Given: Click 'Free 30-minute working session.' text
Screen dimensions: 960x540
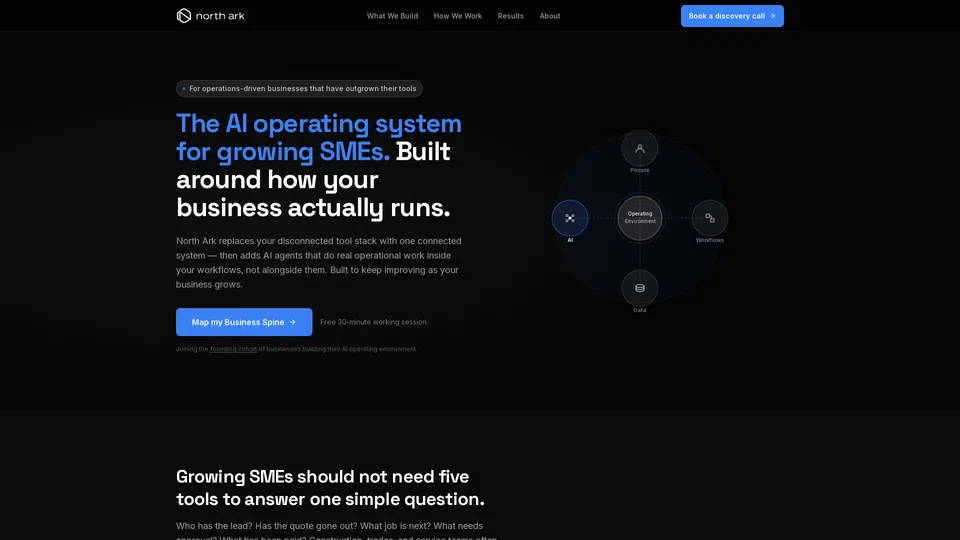Looking at the screenshot, I should (373, 322).
